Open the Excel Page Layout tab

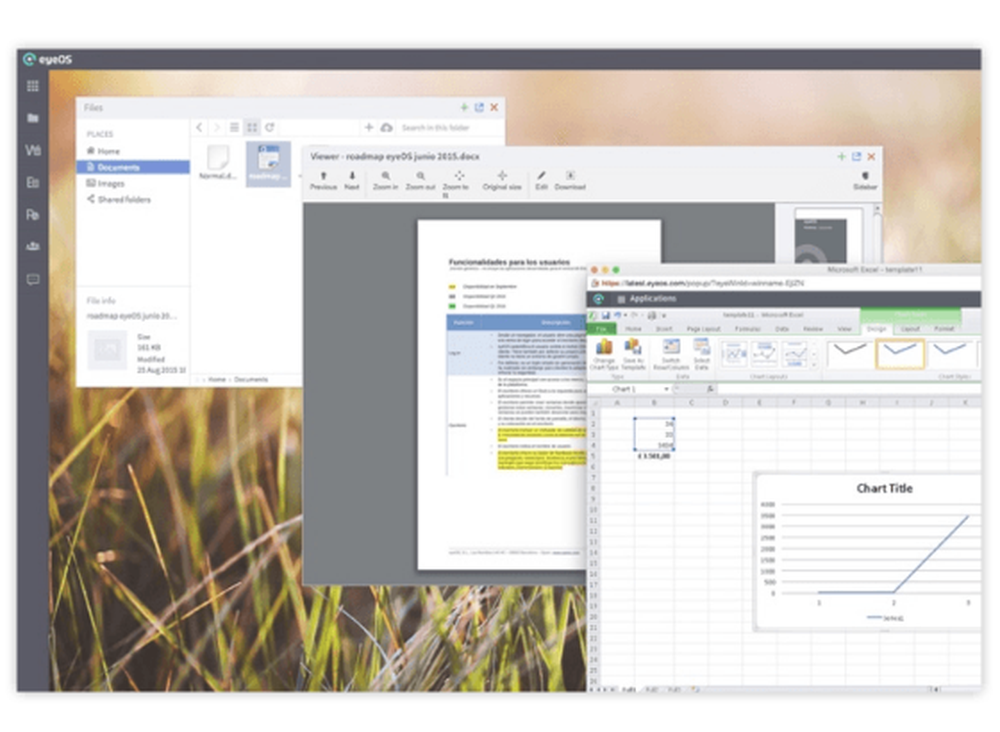coord(703,328)
